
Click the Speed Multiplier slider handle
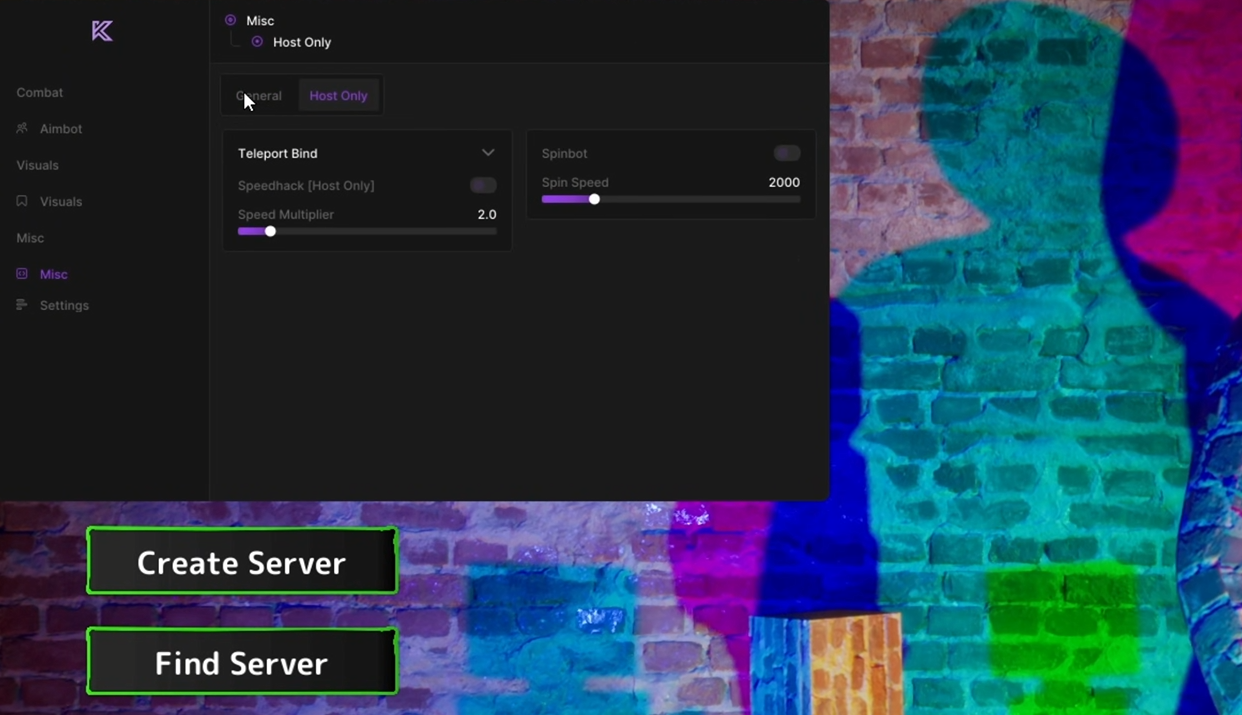(x=270, y=231)
